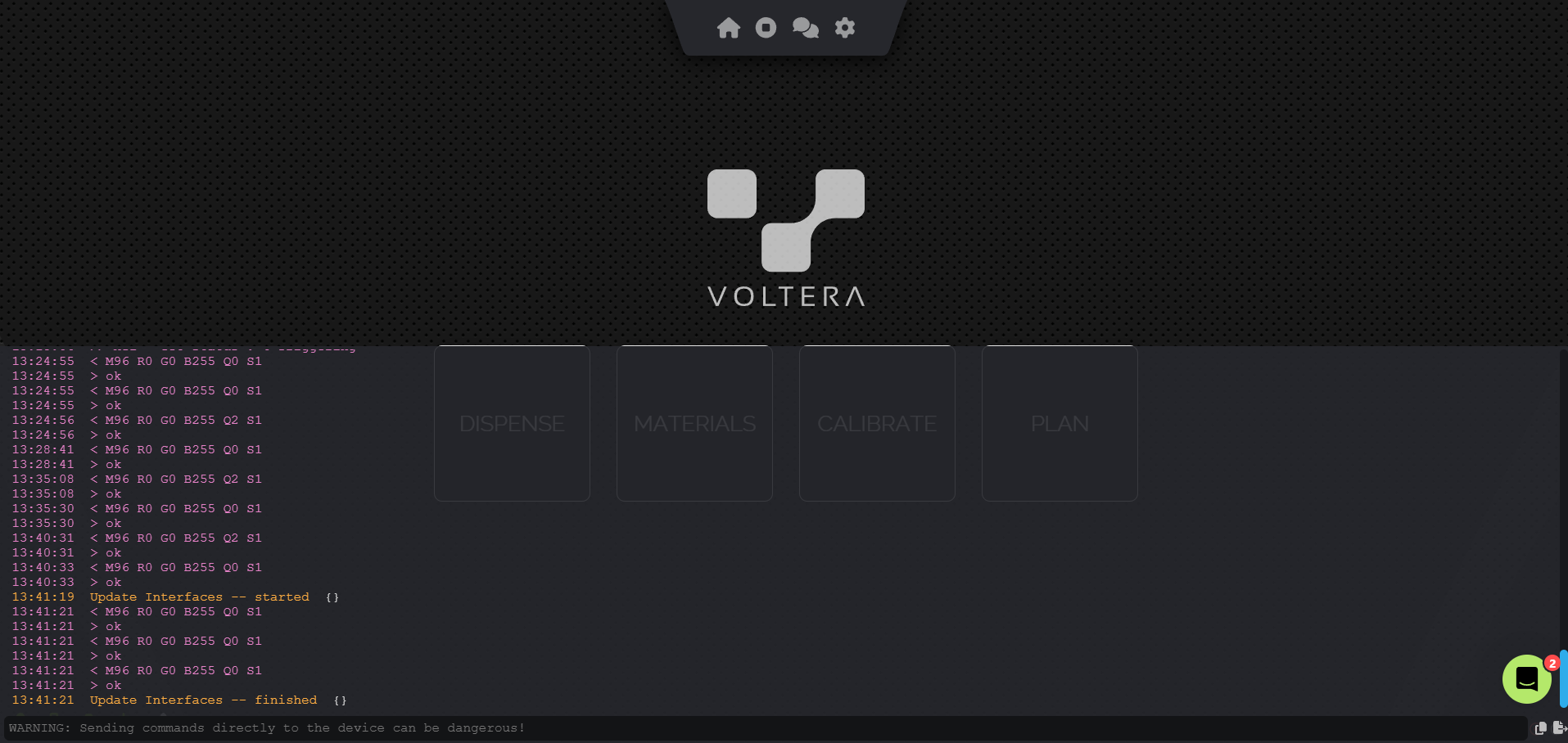Select the 13:24:56 M96 Q2 log entry
Image resolution: width=1568 pixels, height=743 pixels.
[137, 420]
